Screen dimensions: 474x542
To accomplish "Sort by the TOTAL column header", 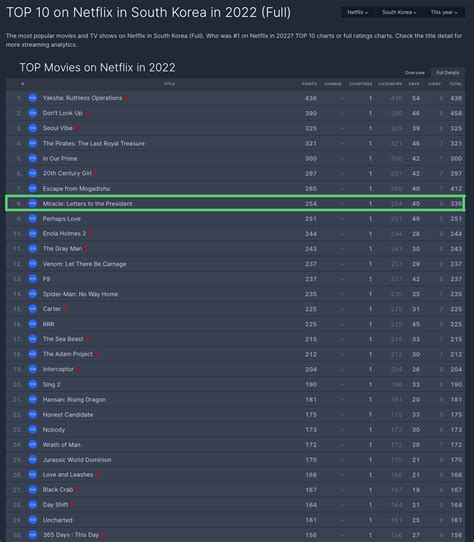I will click(455, 84).
